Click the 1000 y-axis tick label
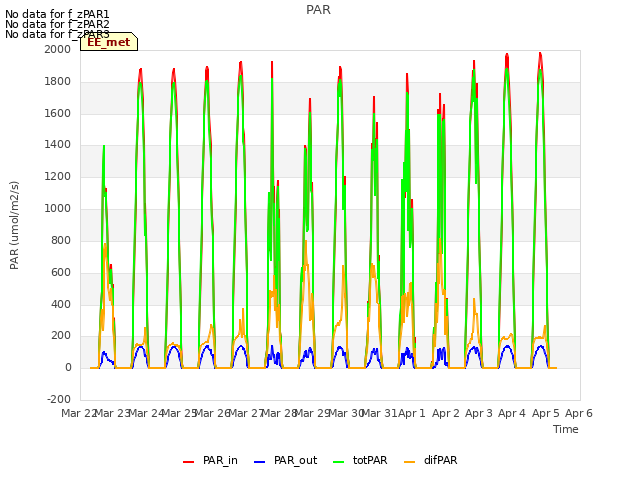The width and height of the screenshot is (640, 480). coord(58,208)
